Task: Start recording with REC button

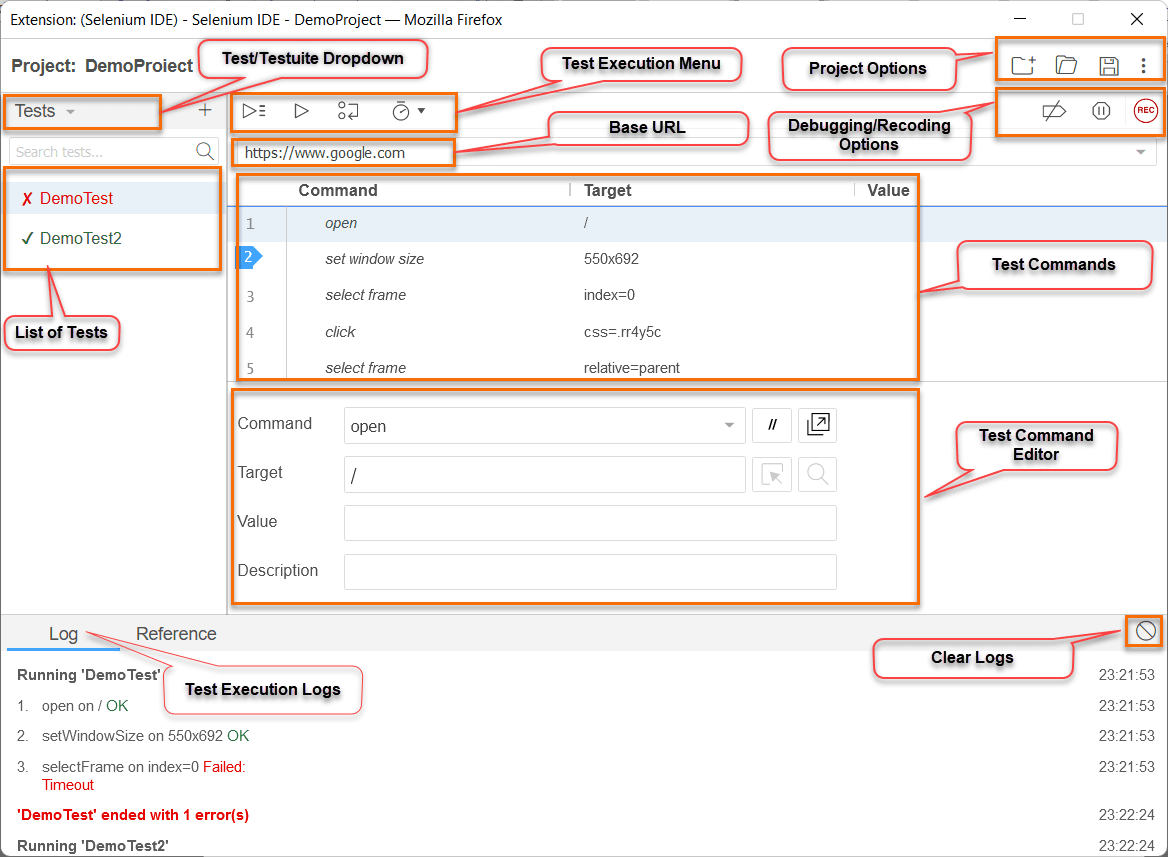Action: 1146,111
